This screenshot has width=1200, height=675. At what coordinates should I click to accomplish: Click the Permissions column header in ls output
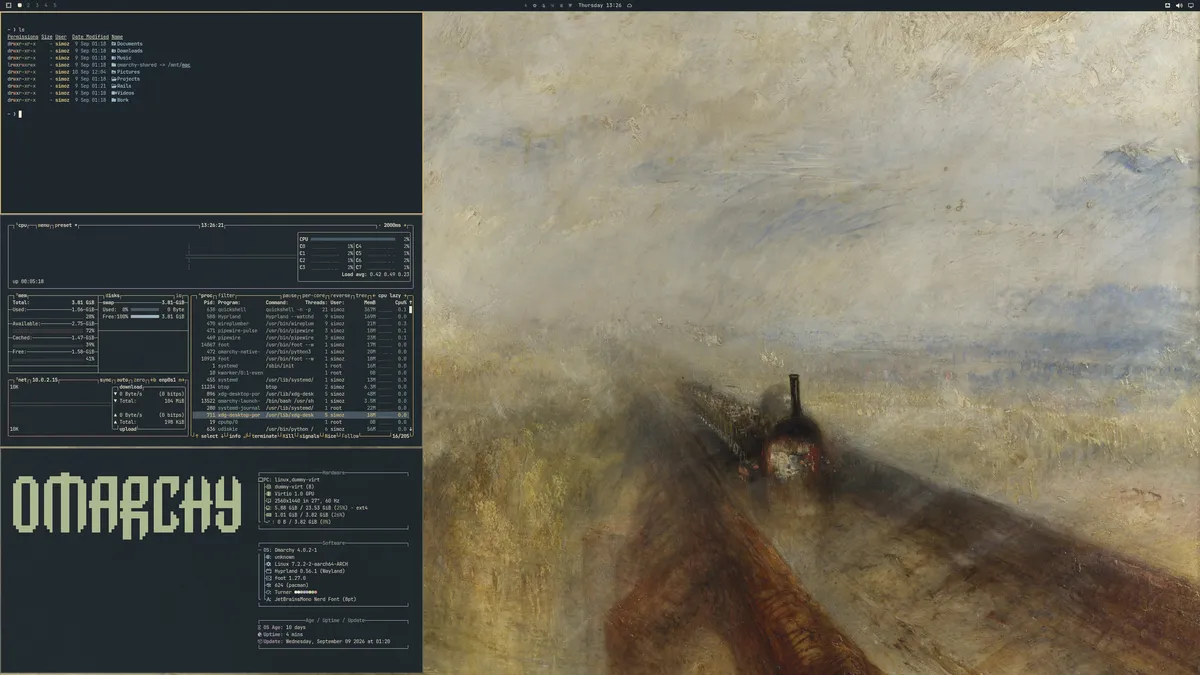[23, 37]
